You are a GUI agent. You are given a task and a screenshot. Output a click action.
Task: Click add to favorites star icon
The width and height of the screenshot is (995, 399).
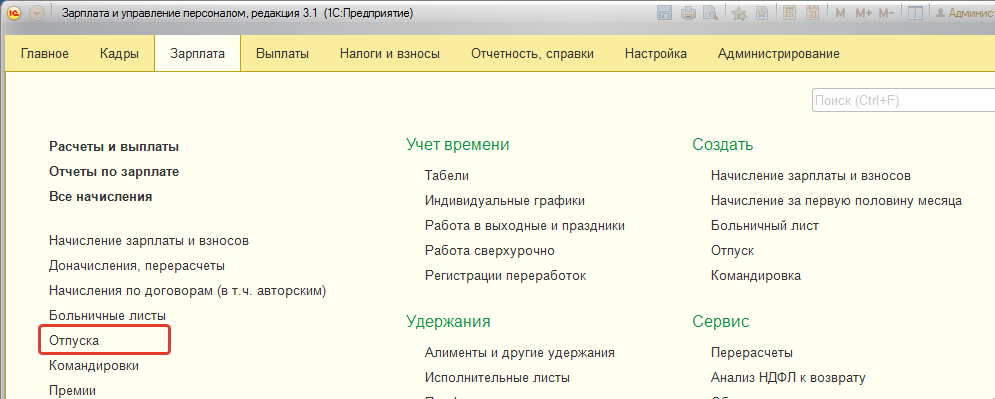[739, 13]
